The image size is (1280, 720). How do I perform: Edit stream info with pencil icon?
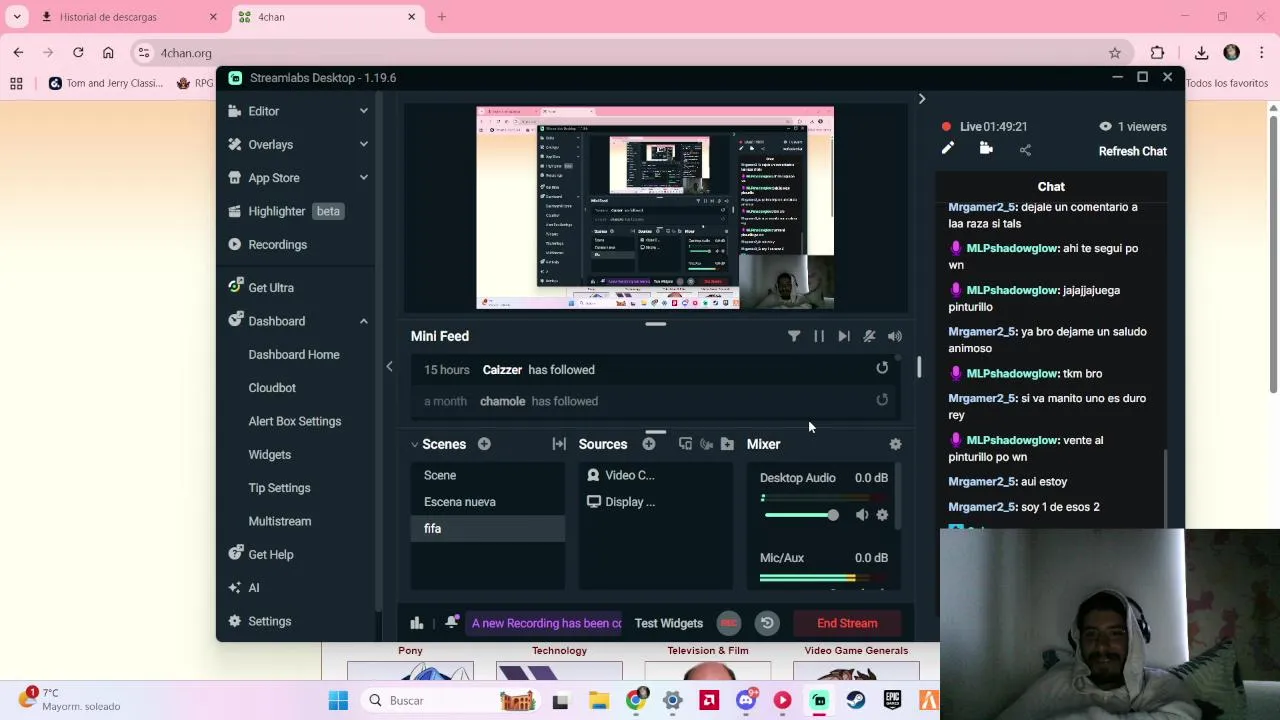pyautogui.click(x=948, y=149)
